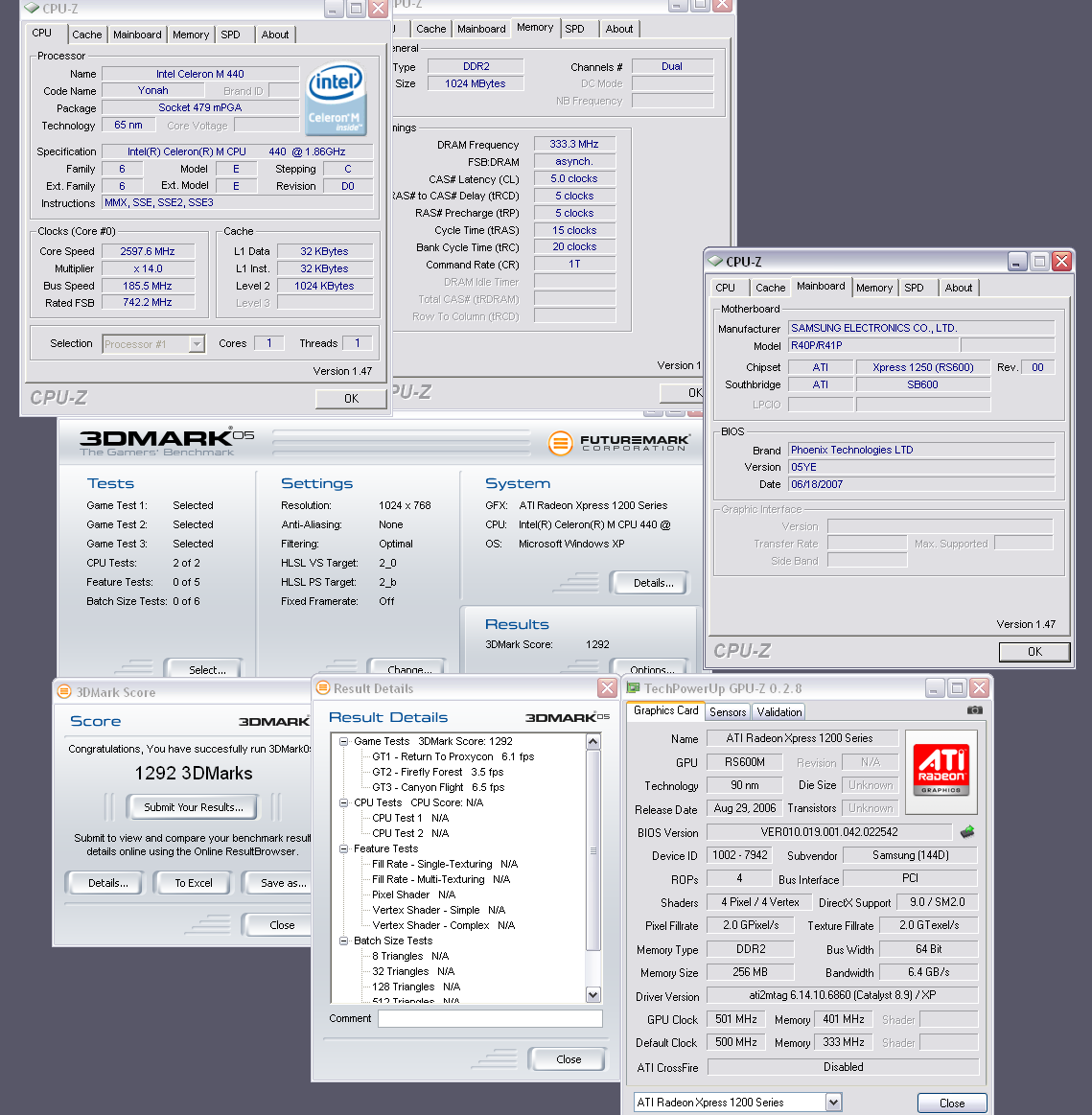Click OK in the CPU-Z processor window
1092x1115 pixels.
[351, 398]
